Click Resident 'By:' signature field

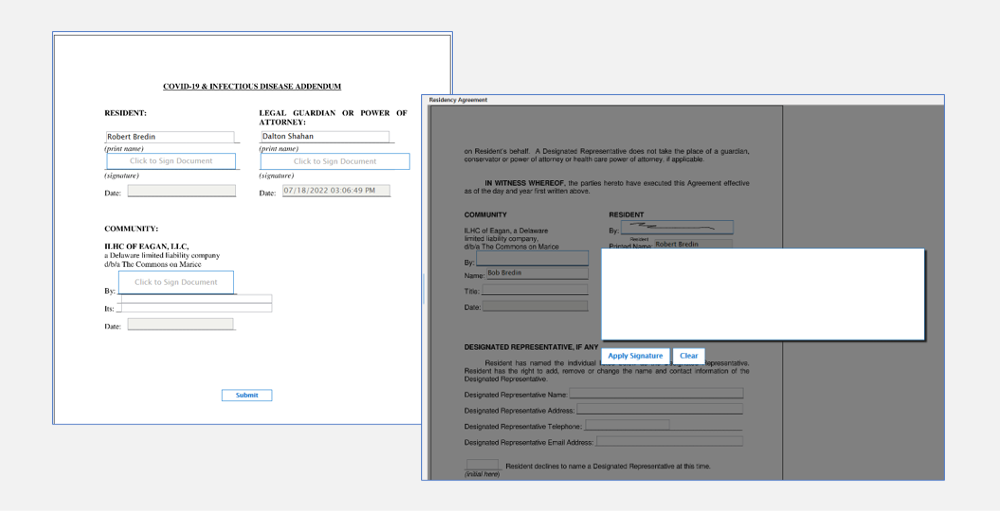coord(677,228)
